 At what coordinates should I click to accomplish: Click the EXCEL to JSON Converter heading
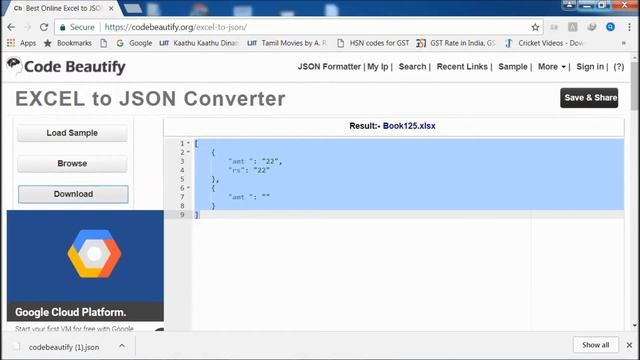pos(150,99)
